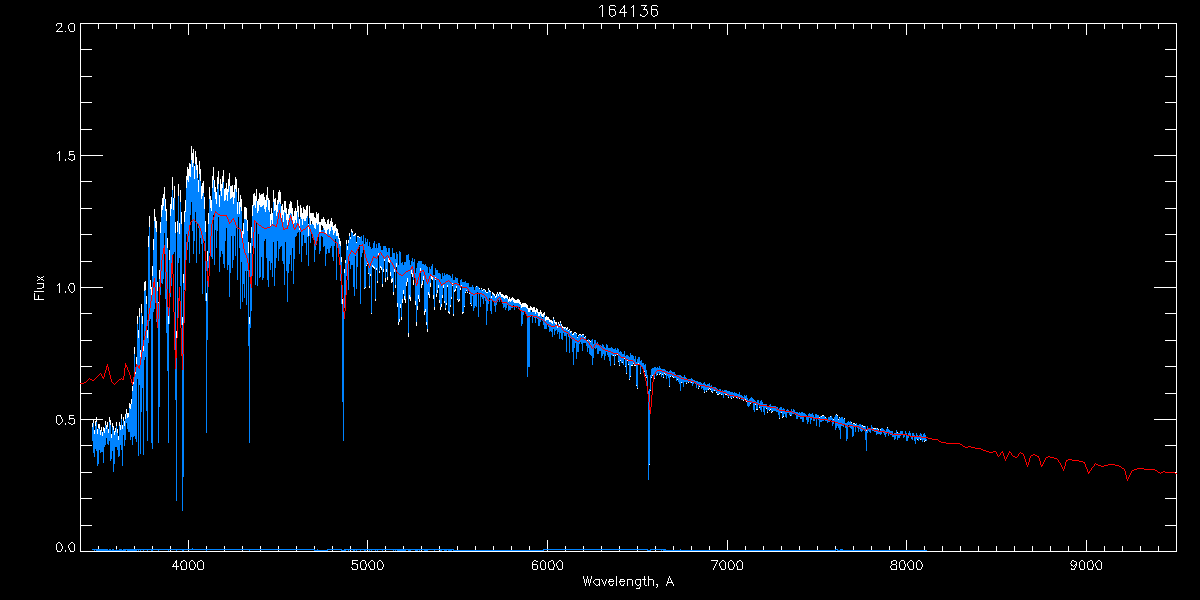
Task: Click the Wavelength, A axis label
Action: tap(626, 582)
